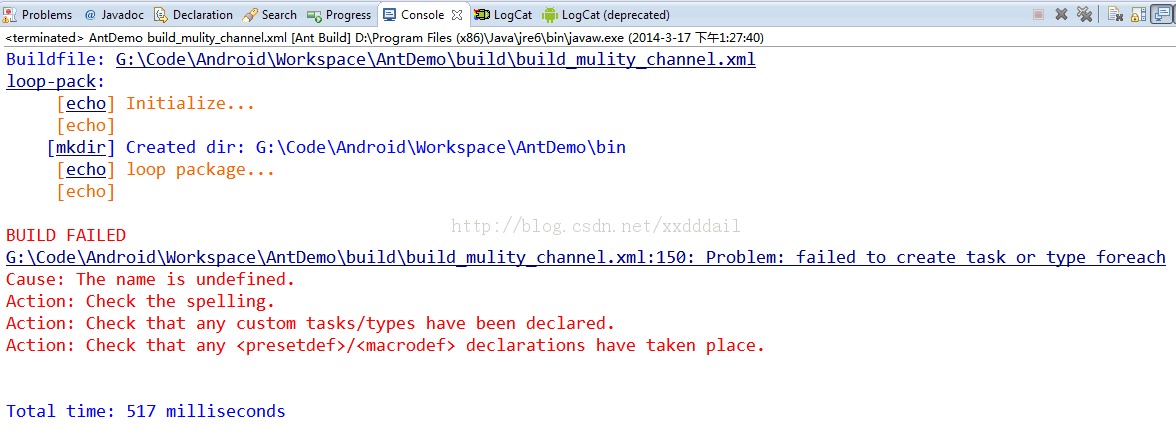This screenshot has width=1176, height=431.
Task: Click the 'custom tasks/types have been declared' line
Action: [310, 324]
